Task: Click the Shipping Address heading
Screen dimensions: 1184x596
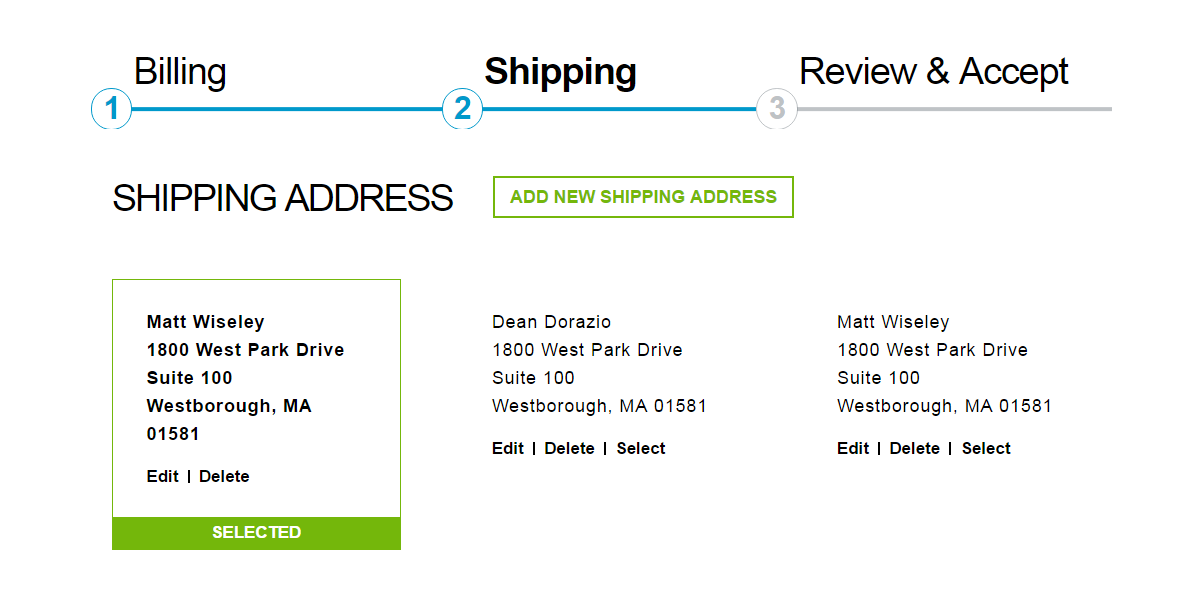Action: click(x=282, y=198)
